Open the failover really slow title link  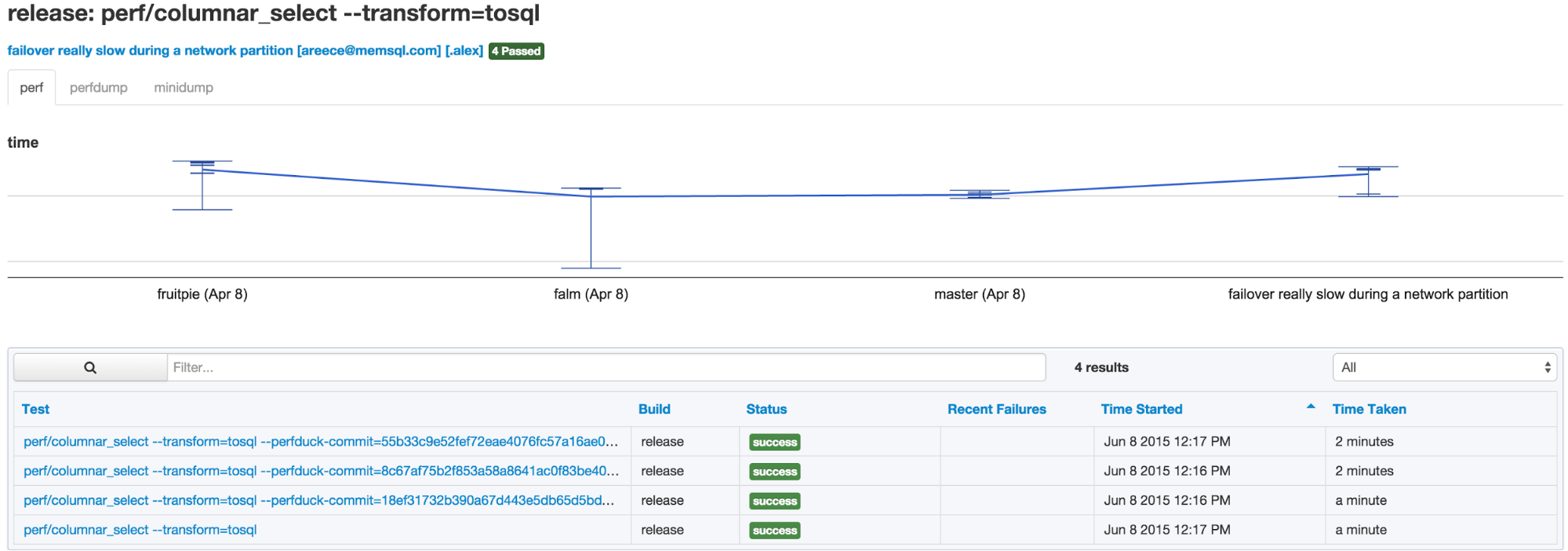tap(245, 50)
